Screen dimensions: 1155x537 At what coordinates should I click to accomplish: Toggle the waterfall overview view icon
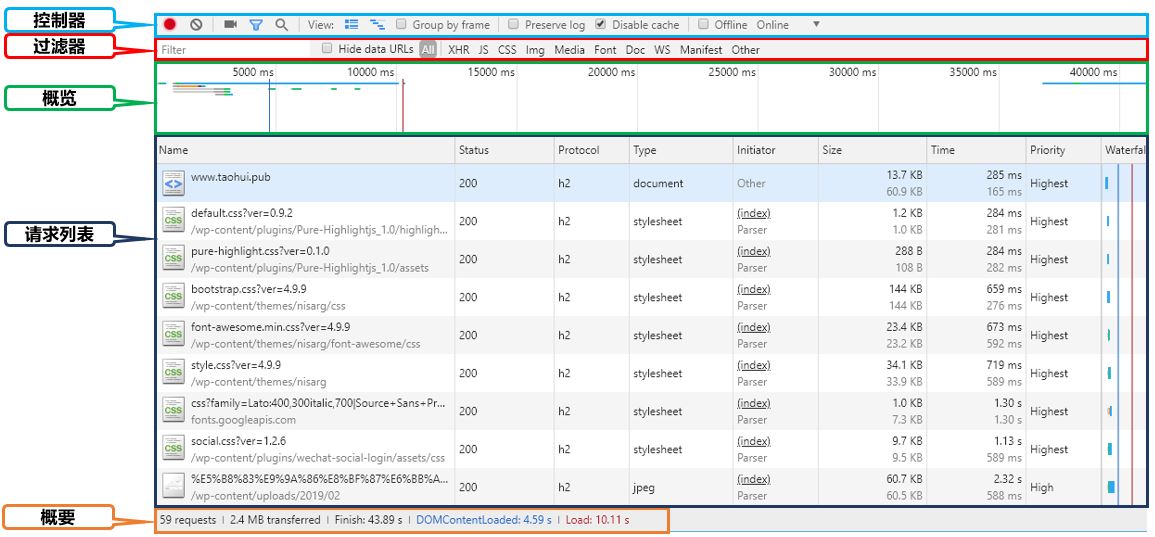pyautogui.click(x=377, y=25)
